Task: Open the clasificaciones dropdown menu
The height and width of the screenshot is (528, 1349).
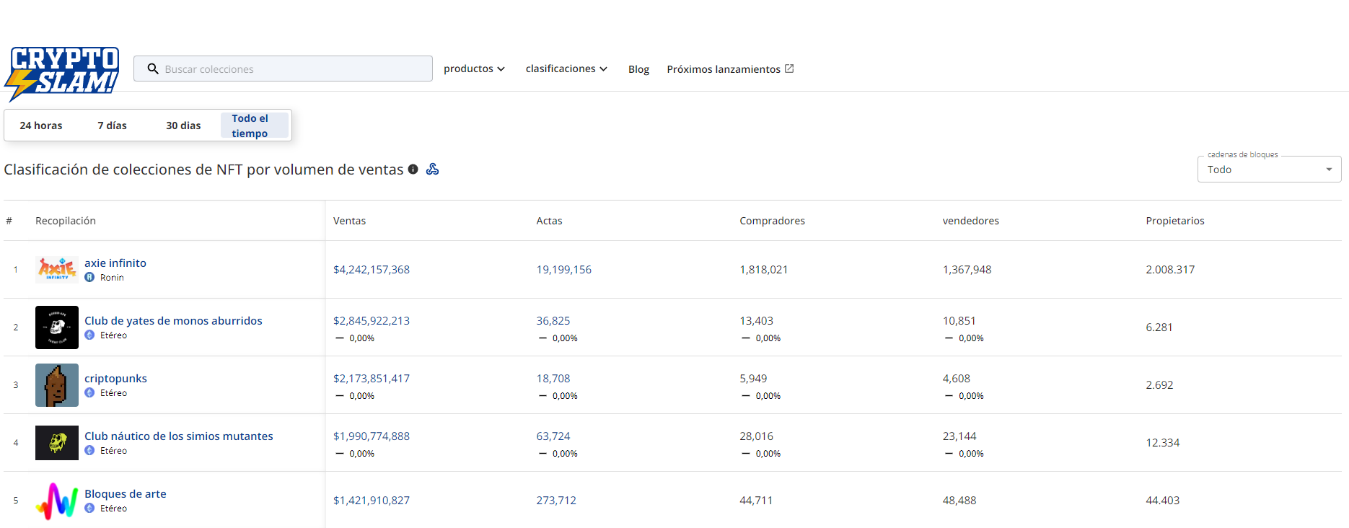Action: [x=566, y=69]
